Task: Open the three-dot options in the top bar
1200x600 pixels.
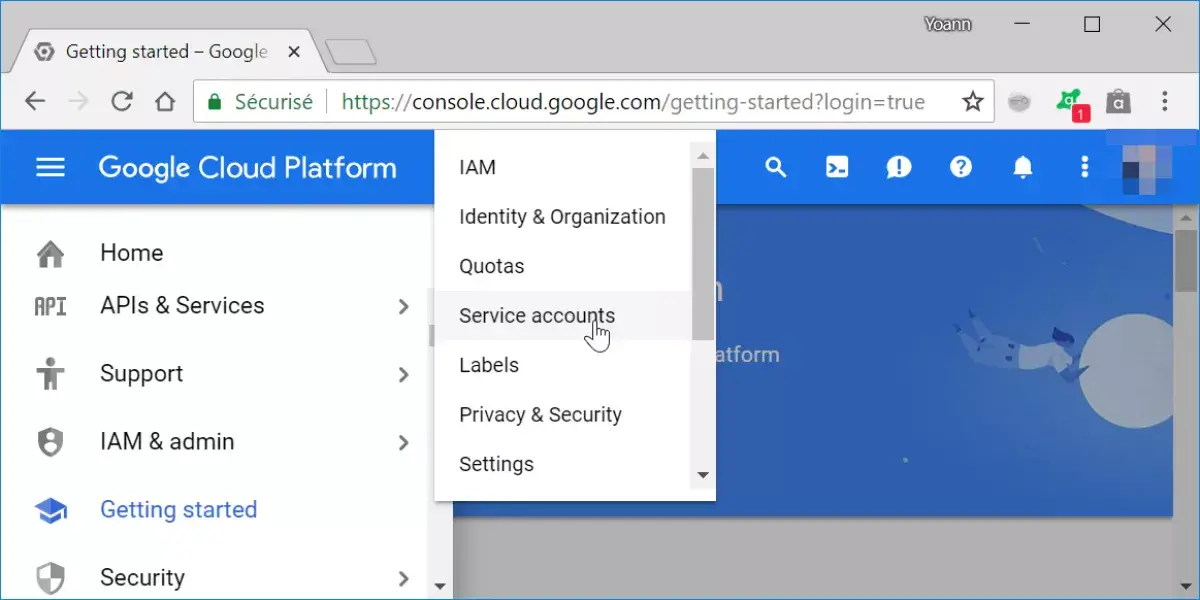Action: pos(1085,167)
